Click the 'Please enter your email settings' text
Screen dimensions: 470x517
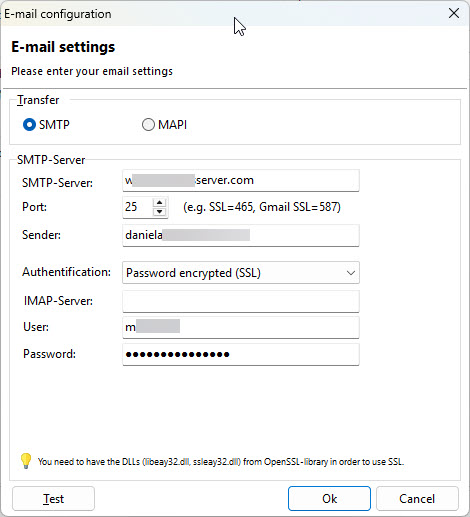point(92,71)
